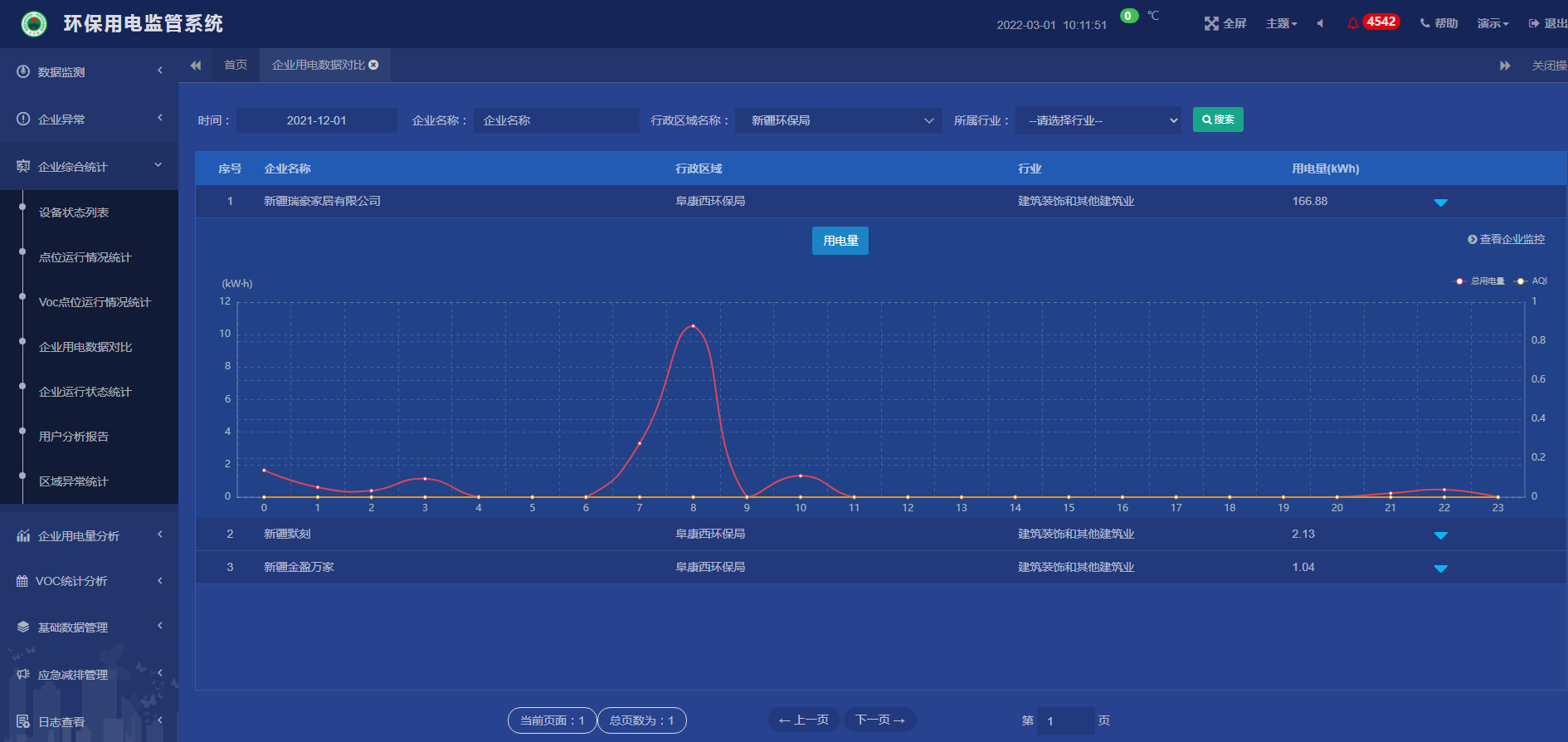Click the 帮助 phone icon
Screen dimensions: 1568x742
pos(1424,23)
